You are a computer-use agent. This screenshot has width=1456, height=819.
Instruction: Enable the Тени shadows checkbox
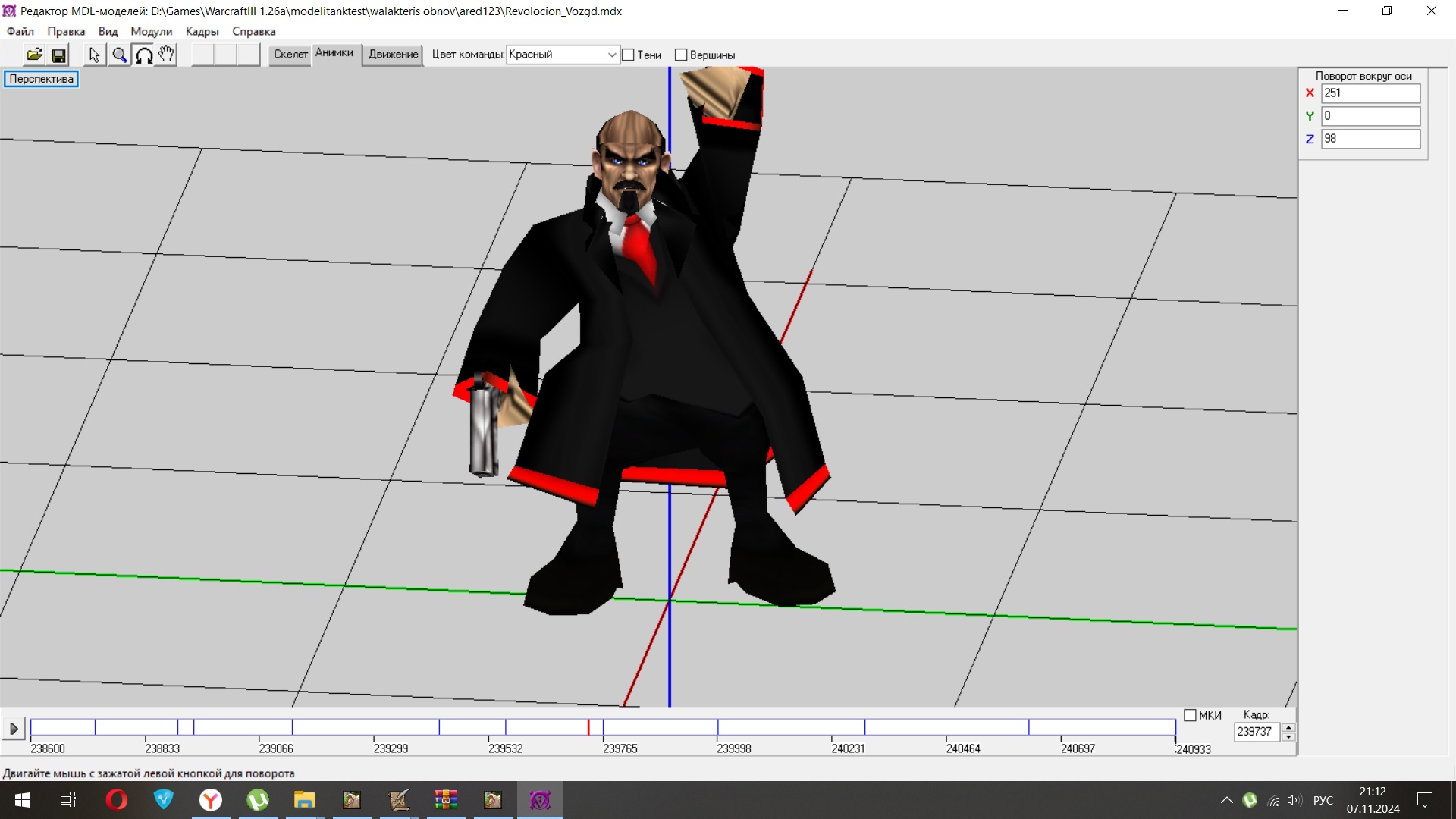pyautogui.click(x=629, y=55)
